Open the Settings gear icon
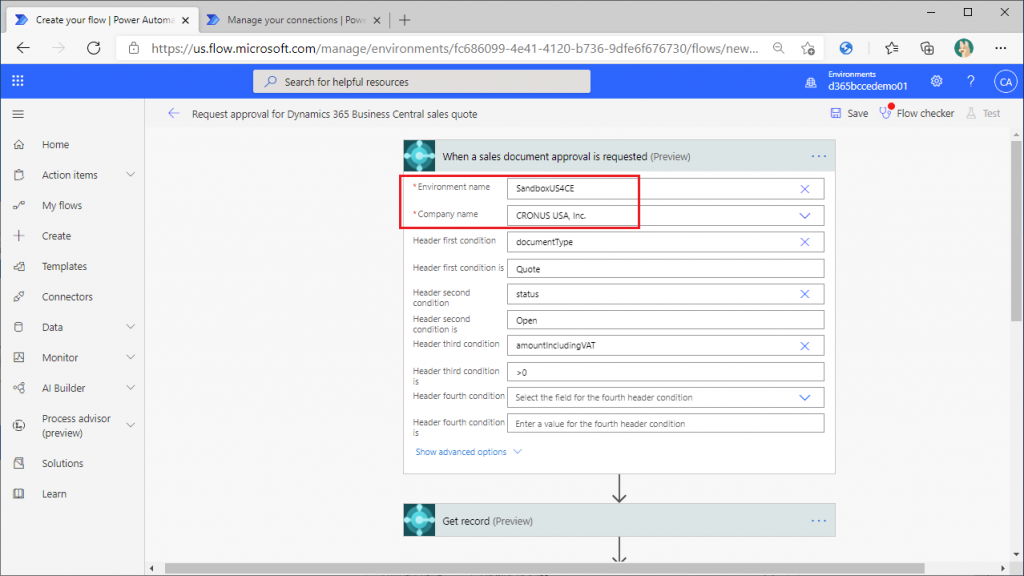The width and height of the screenshot is (1024, 576). pos(936,81)
